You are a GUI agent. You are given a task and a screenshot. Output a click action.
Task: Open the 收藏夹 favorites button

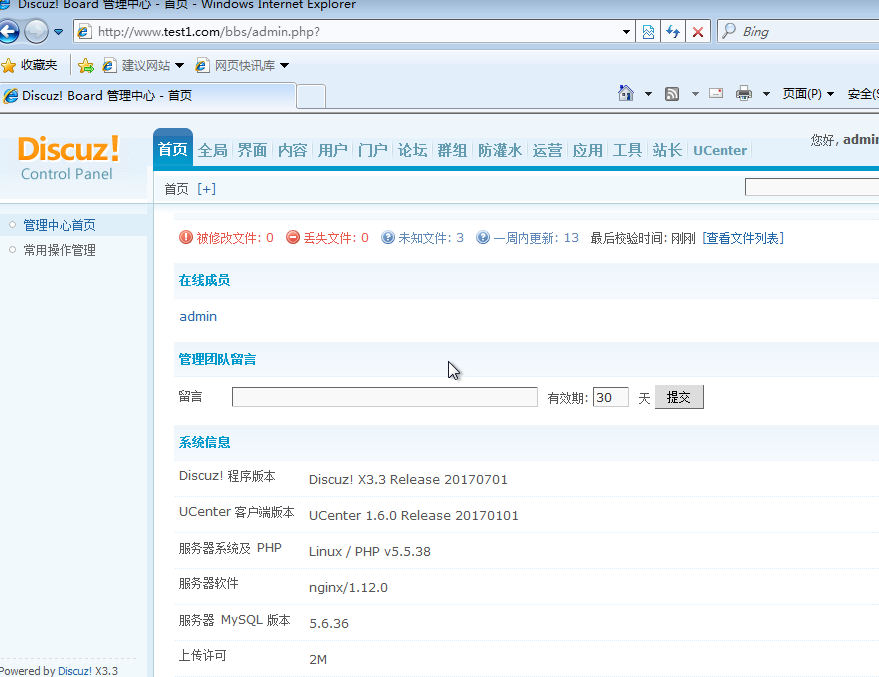click(30, 66)
